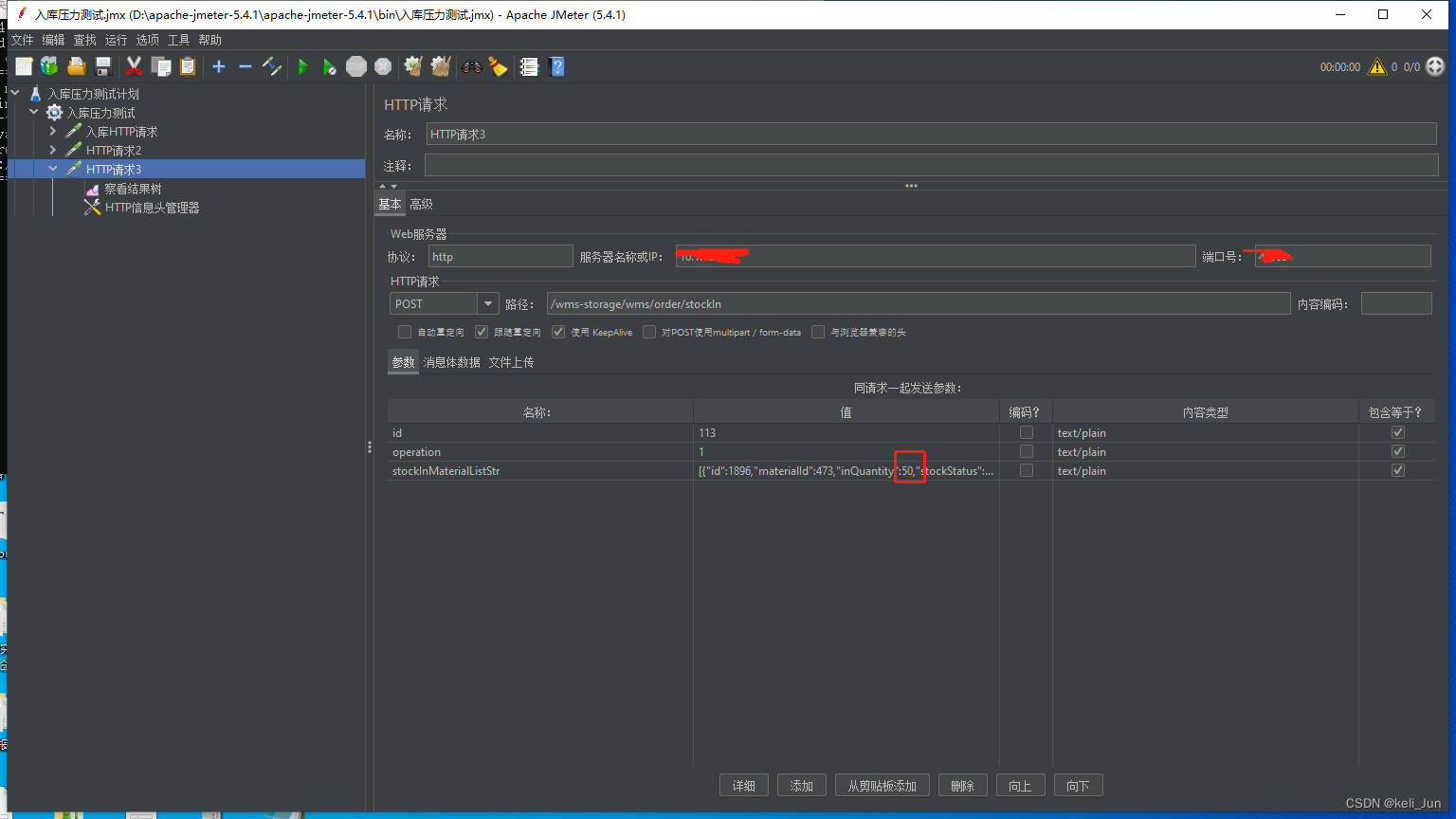Viewport: 1456px width, 819px height.
Task: Open the Templates icon in toolbar
Action: click(x=49, y=65)
